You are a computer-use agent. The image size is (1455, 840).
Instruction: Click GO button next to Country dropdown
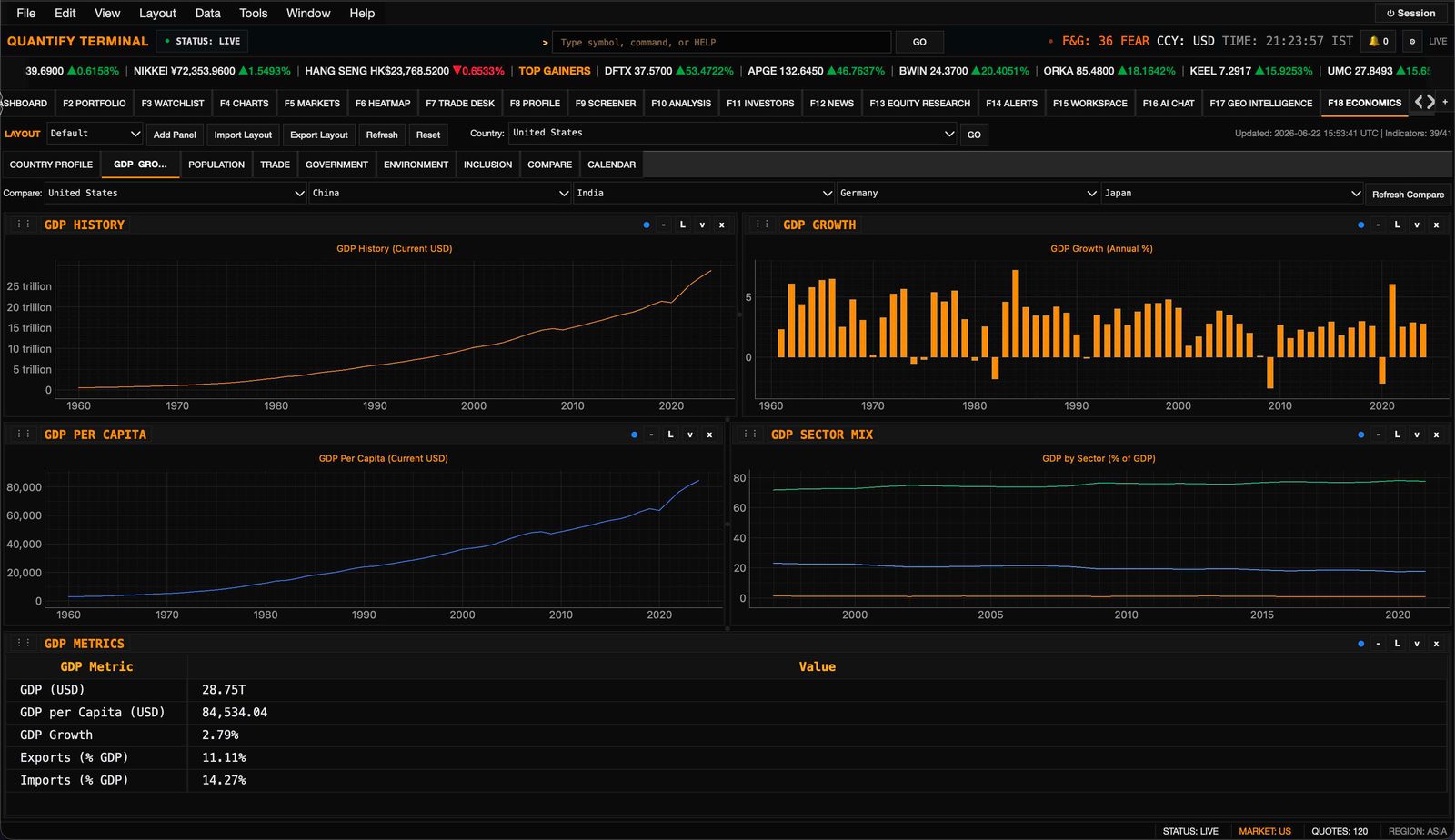pyautogui.click(x=974, y=135)
